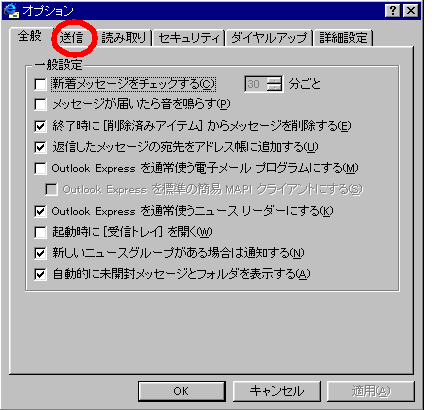Click the キャンセル button
This screenshot has width=440, height=410.
[x=277, y=391]
